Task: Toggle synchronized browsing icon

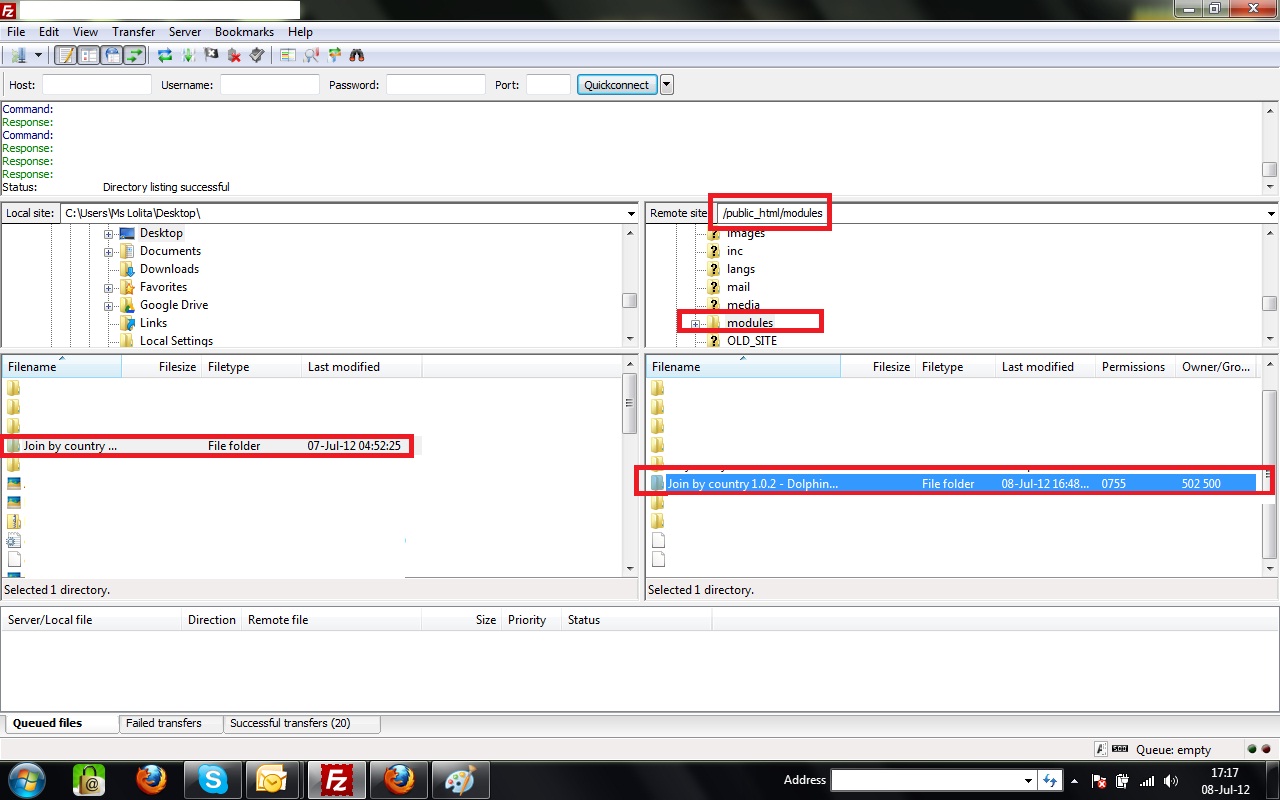Action: [334, 56]
